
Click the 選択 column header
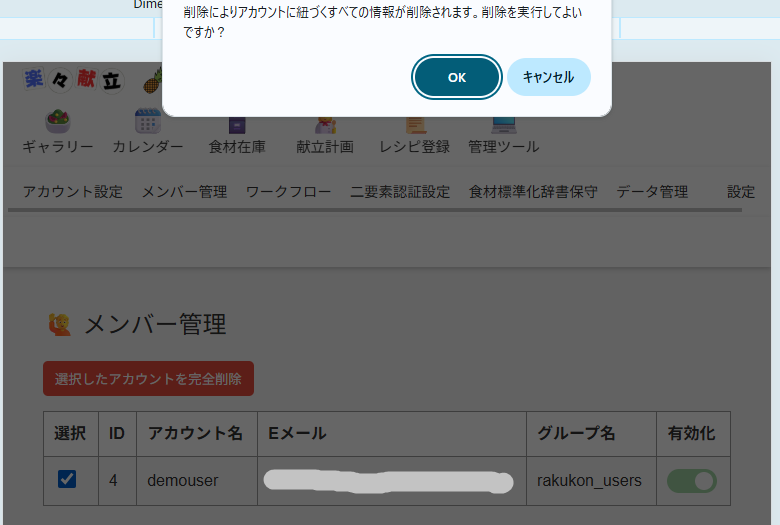(70, 433)
